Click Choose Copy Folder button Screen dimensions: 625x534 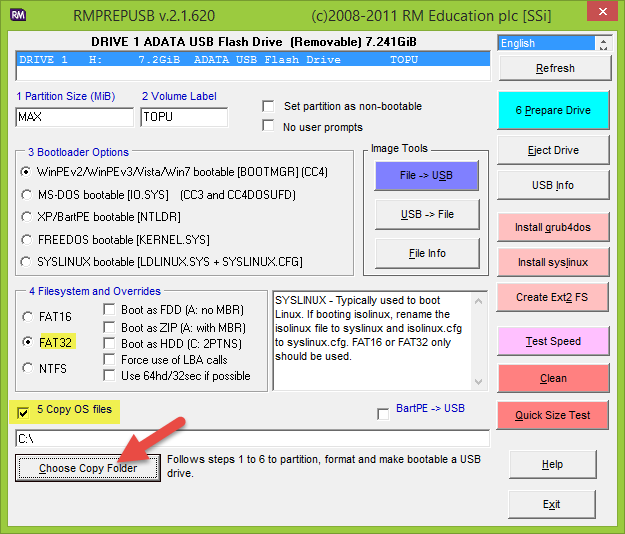[88, 468]
